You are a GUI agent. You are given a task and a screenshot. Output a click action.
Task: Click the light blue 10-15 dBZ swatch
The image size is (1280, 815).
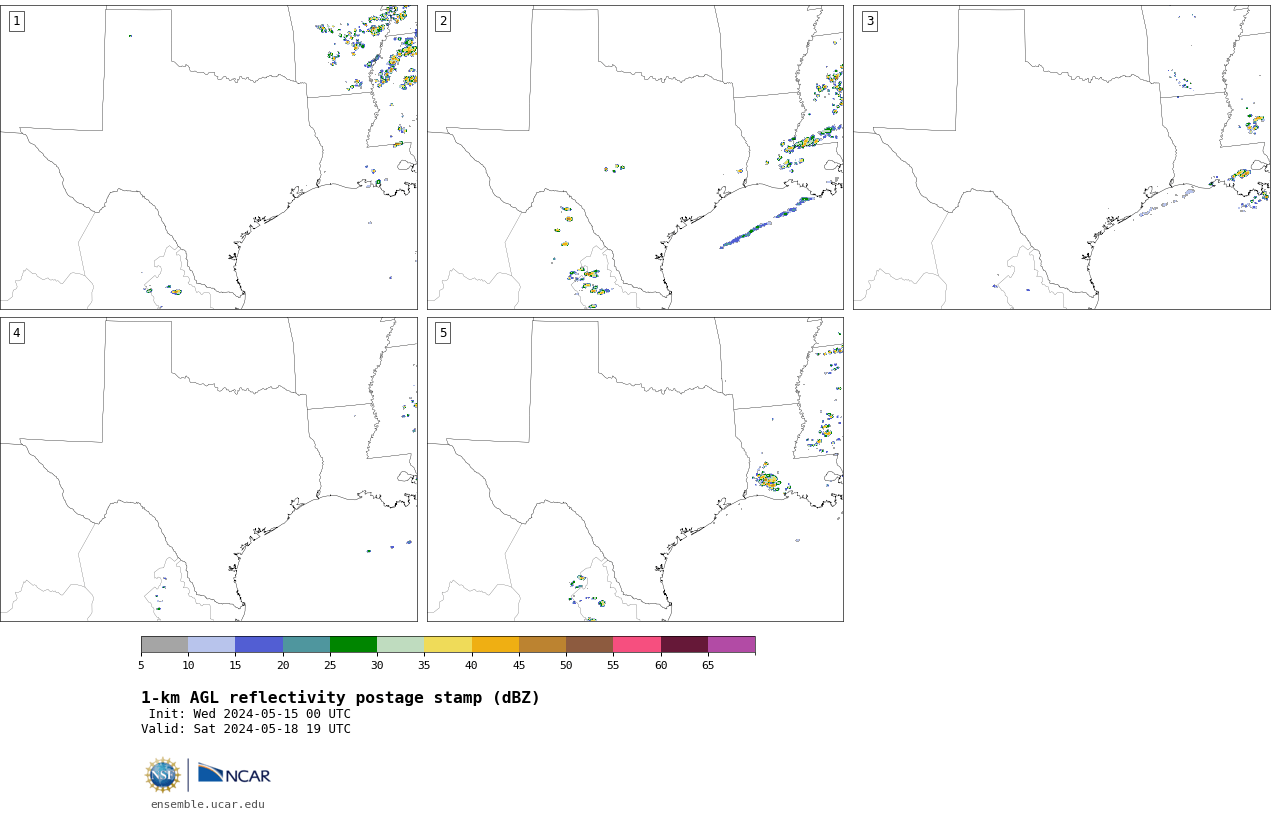point(211,644)
